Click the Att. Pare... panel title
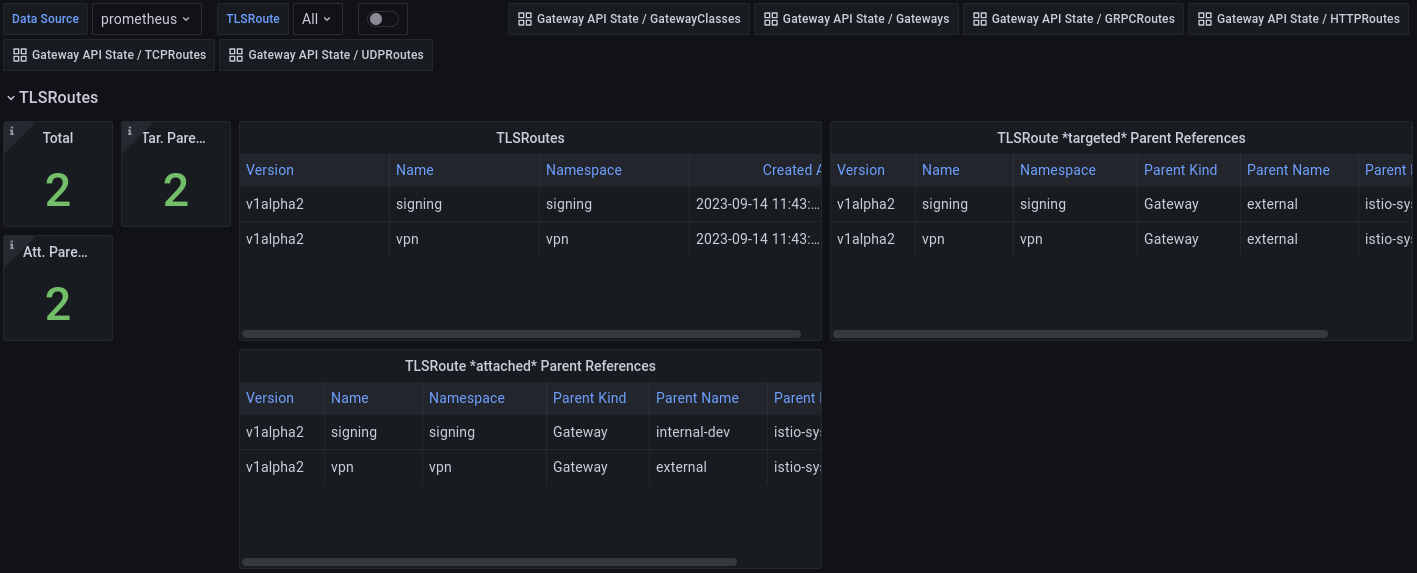 pos(56,252)
